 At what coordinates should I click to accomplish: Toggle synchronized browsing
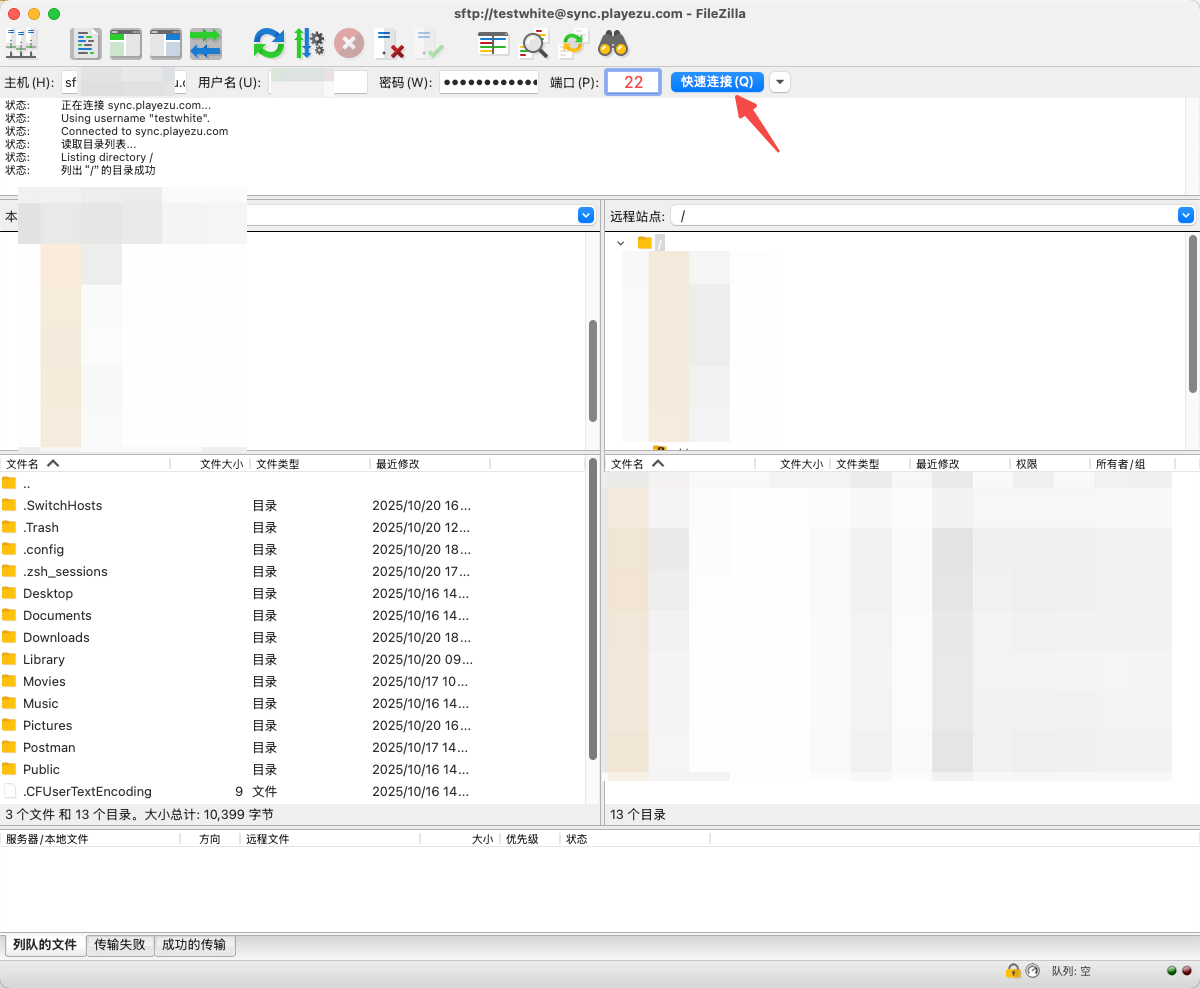pyautogui.click(x=572, y=43)
